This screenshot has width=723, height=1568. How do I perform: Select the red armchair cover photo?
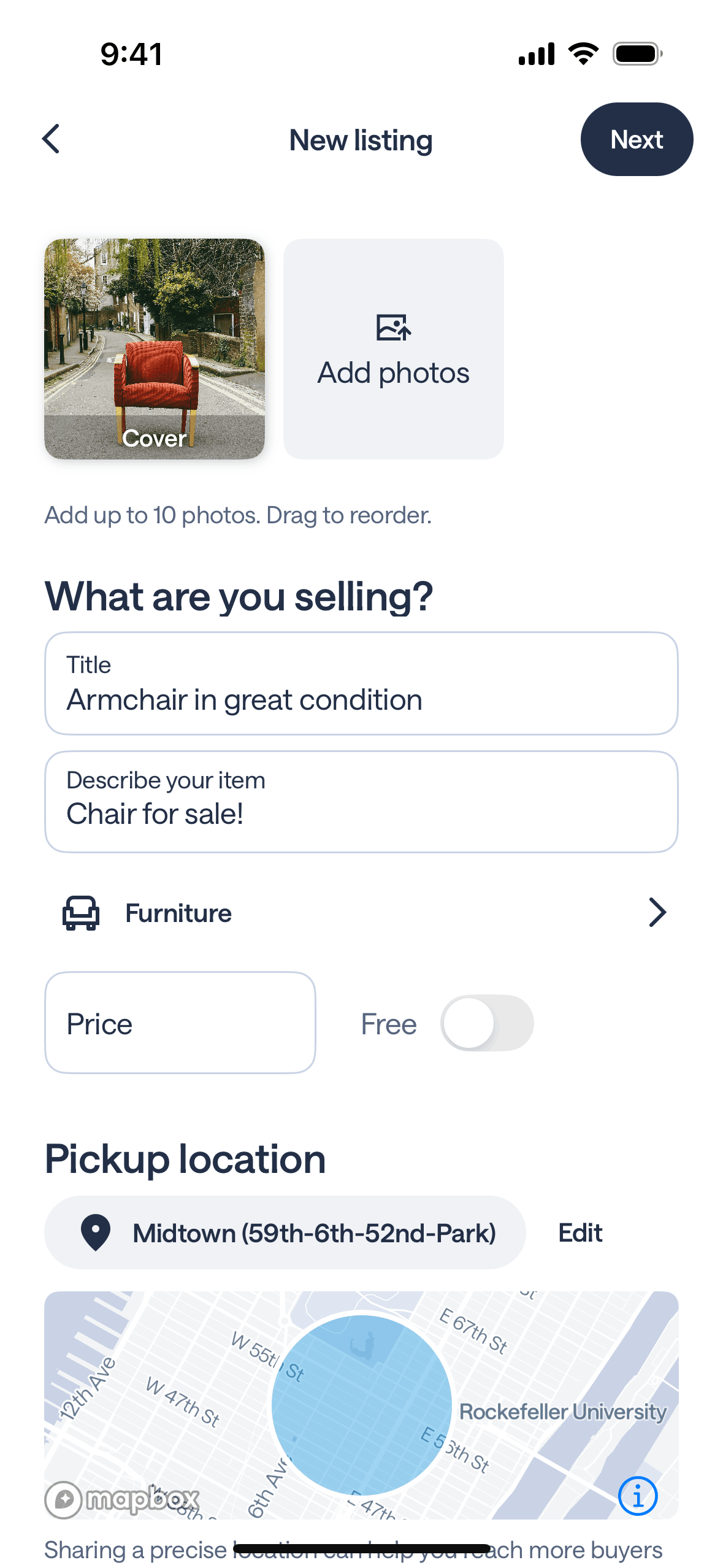(x=155, y=348)
